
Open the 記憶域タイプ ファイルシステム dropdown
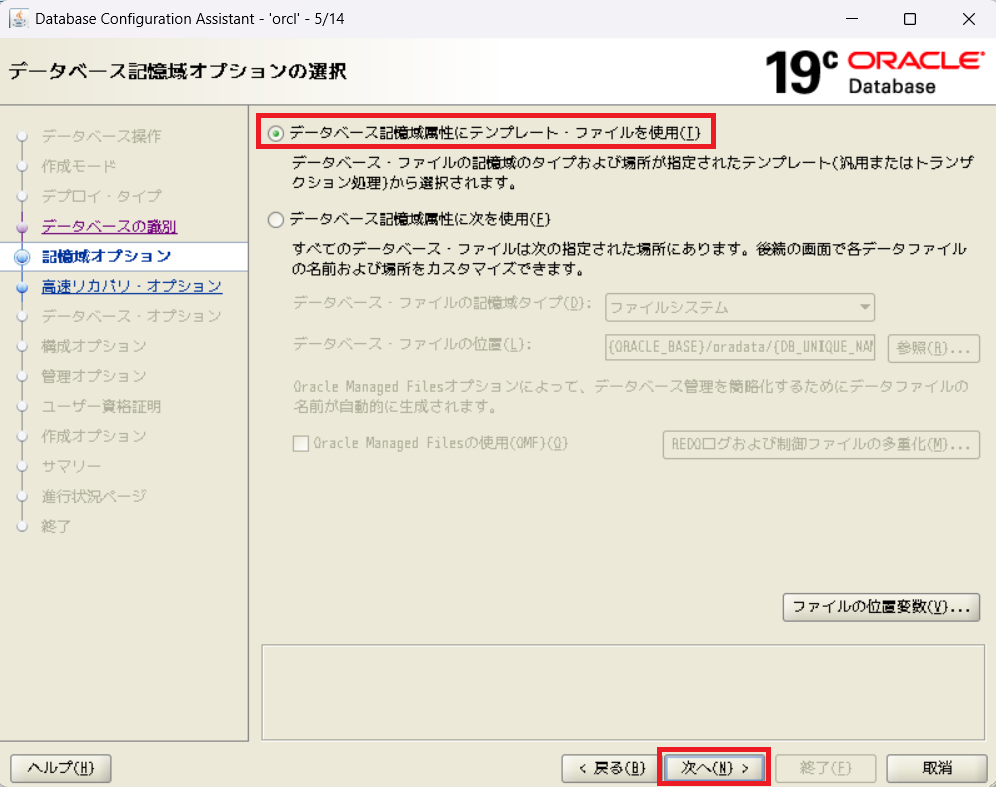(x=740, y=307)
